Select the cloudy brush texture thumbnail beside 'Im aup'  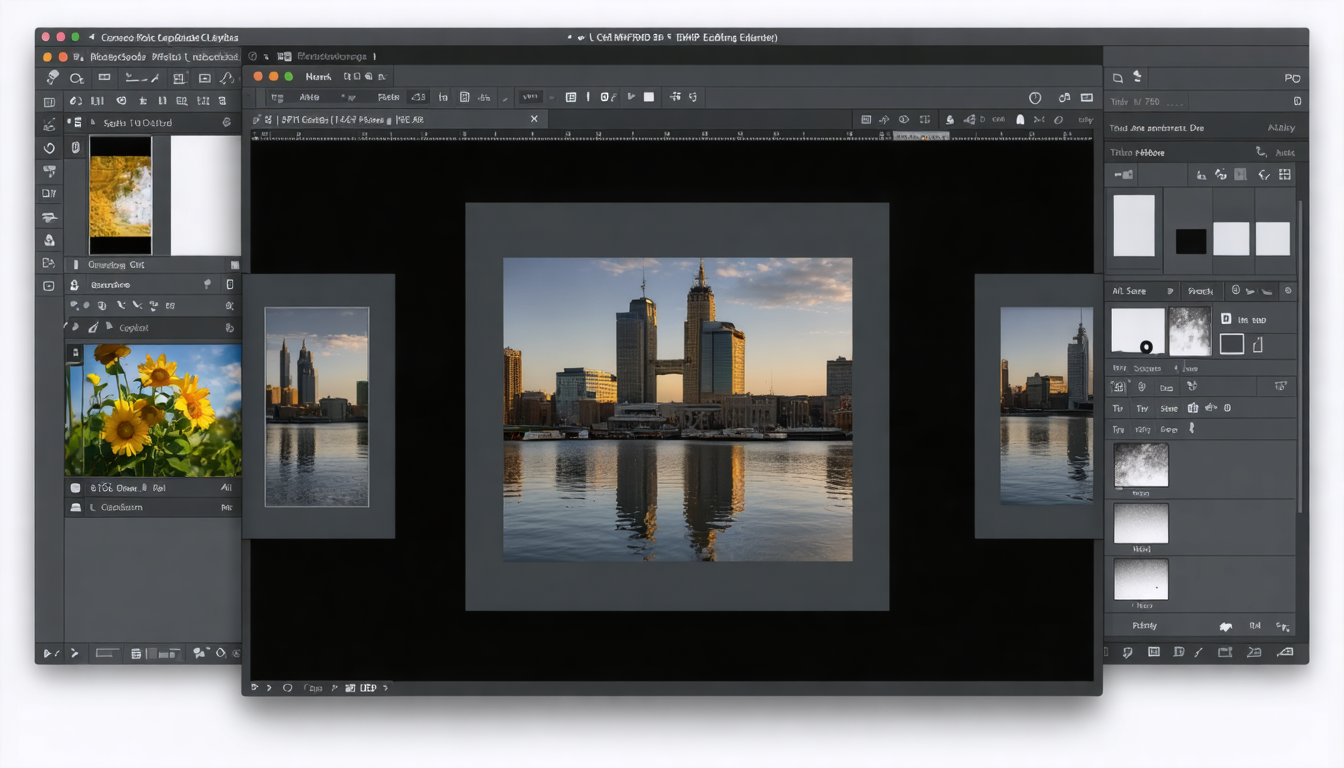point(1190,331)
